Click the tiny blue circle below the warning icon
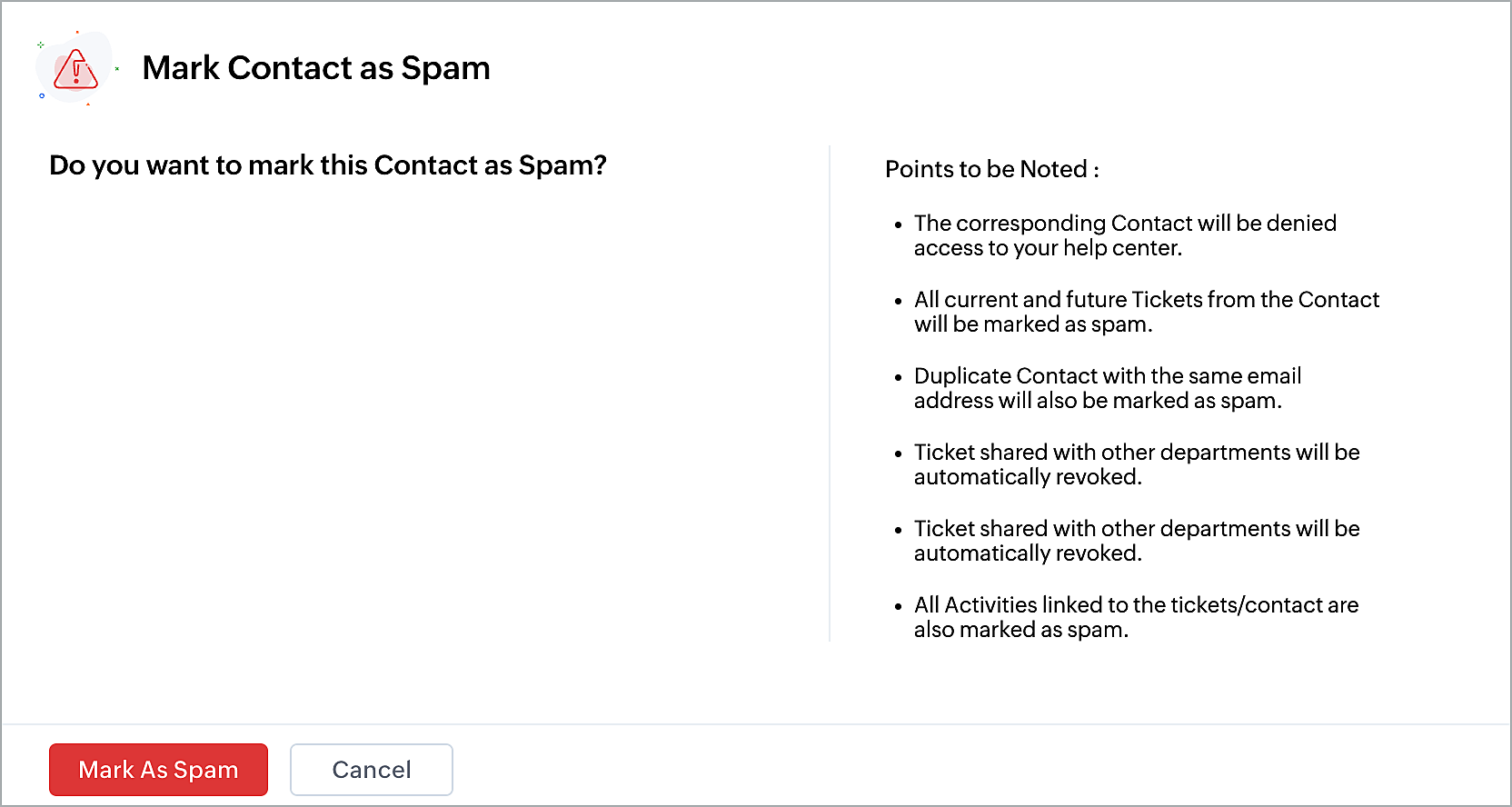 pyautogui.click(x=42, y=95)
